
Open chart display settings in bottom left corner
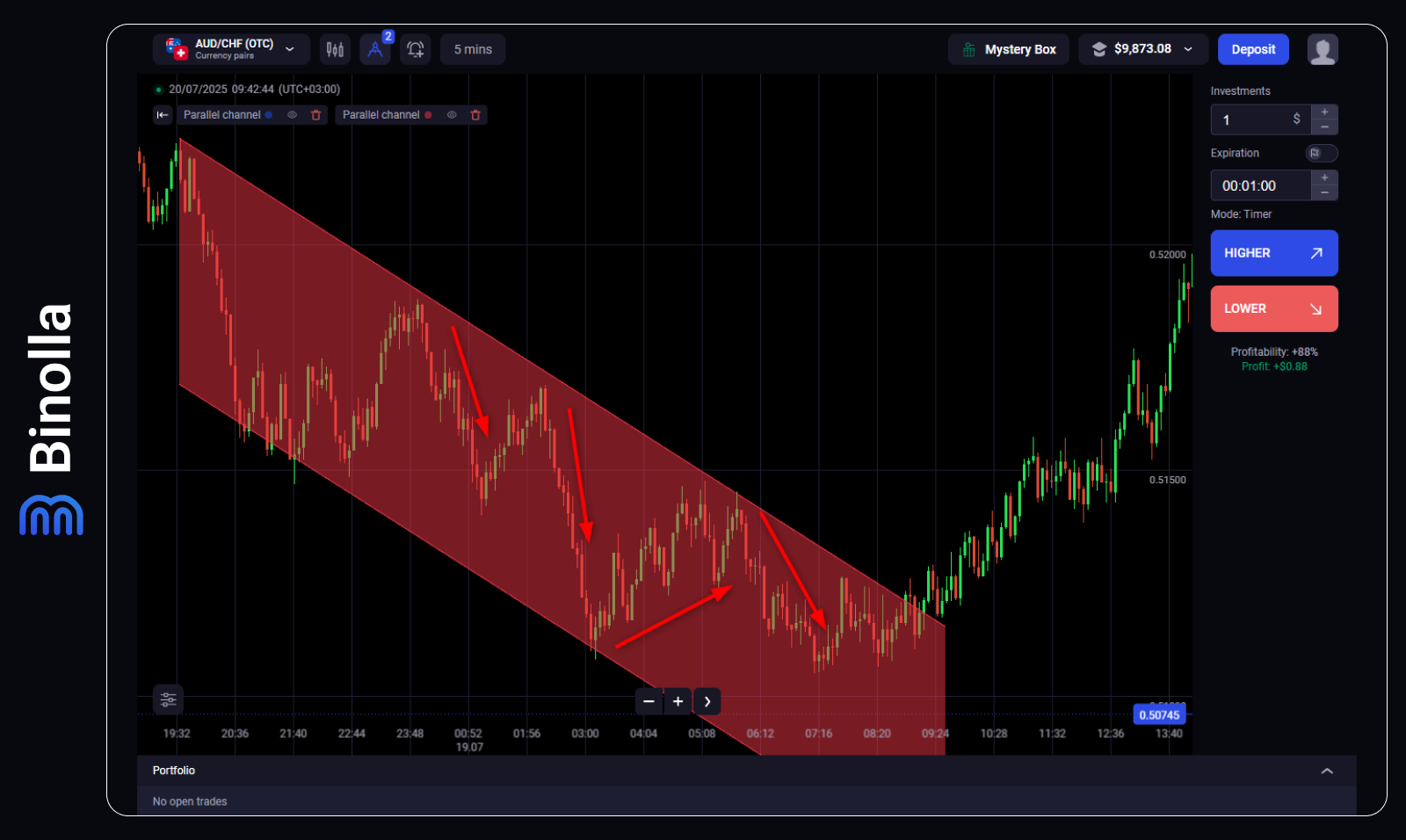coord(167,700)
